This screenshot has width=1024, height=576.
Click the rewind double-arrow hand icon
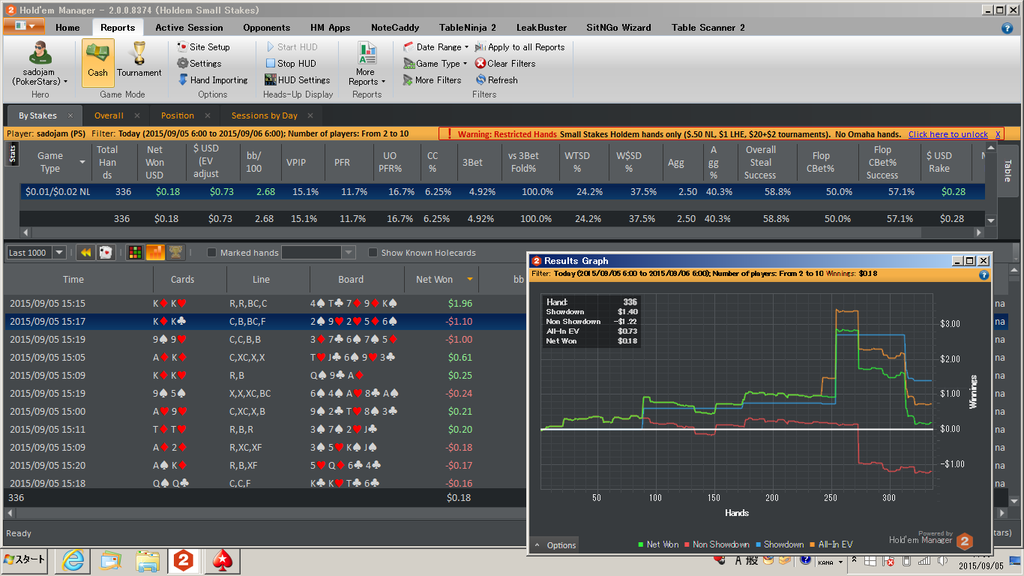[x=86, y=252]
